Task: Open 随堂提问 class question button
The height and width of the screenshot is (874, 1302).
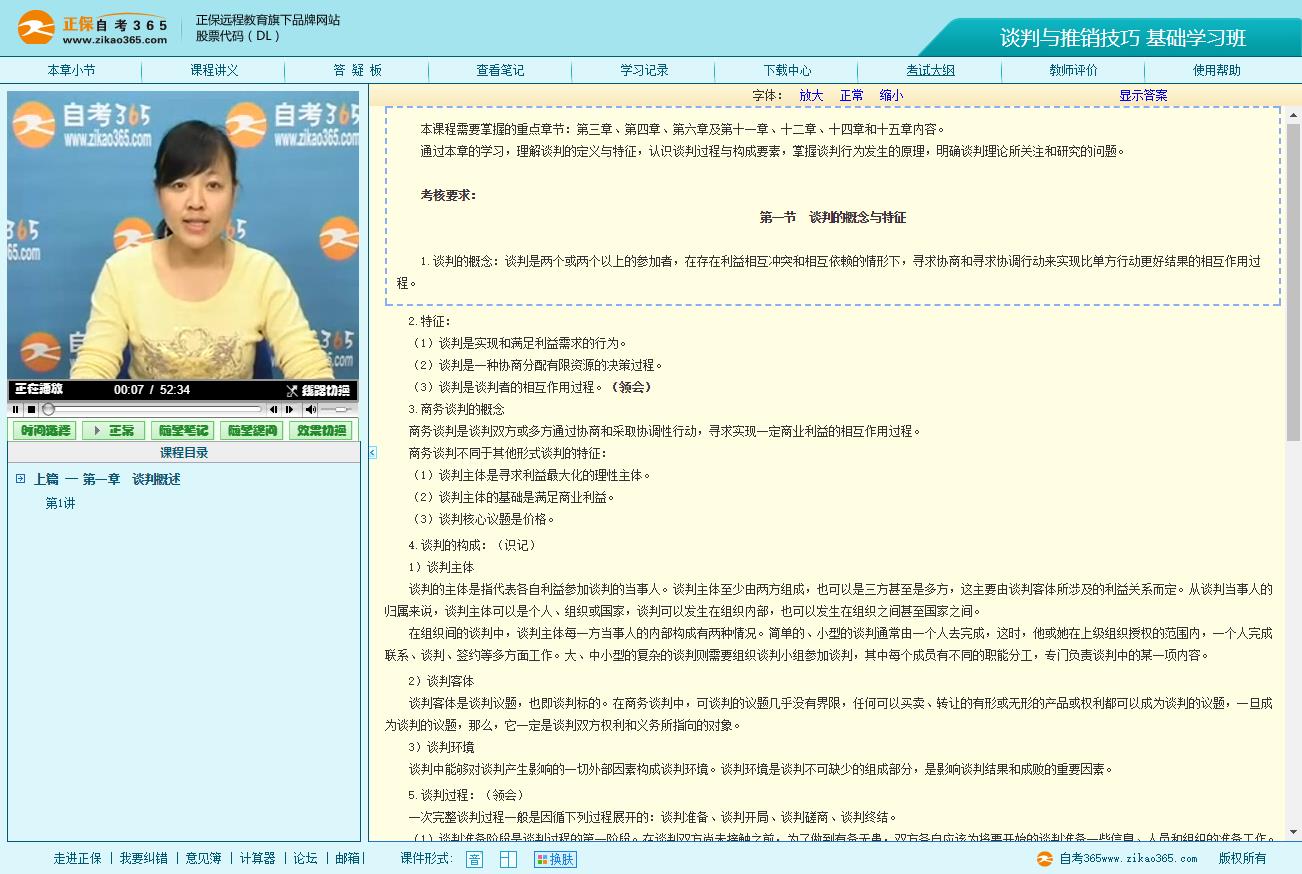Action: [251, 431]
